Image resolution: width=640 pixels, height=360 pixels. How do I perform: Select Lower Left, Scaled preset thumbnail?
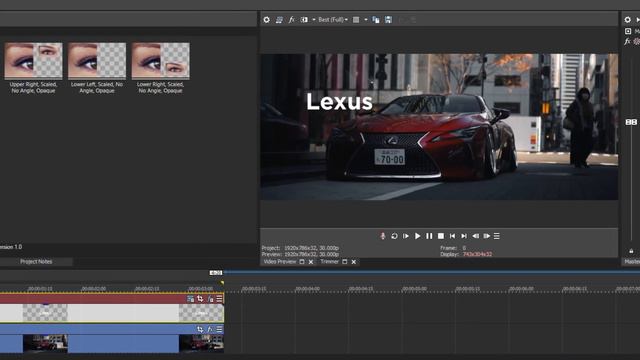tap(97, 60)
